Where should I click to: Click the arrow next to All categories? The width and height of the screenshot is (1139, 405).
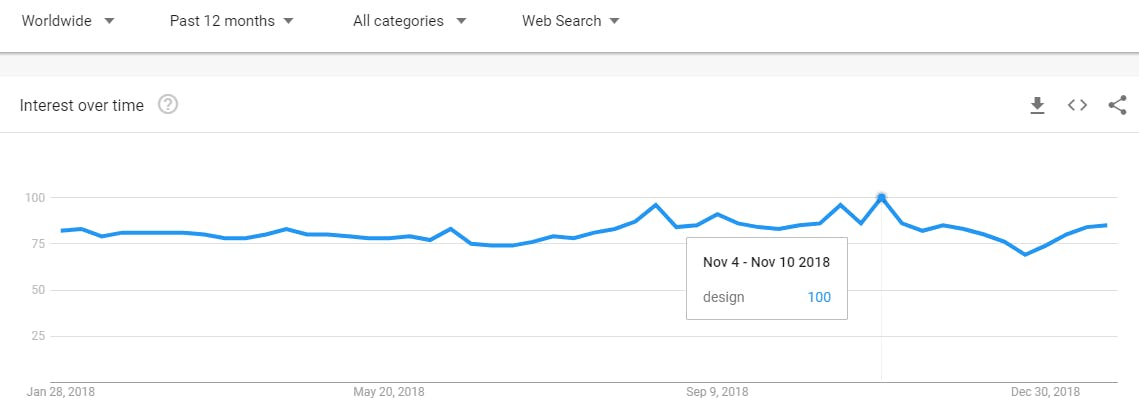coord(461,21)
